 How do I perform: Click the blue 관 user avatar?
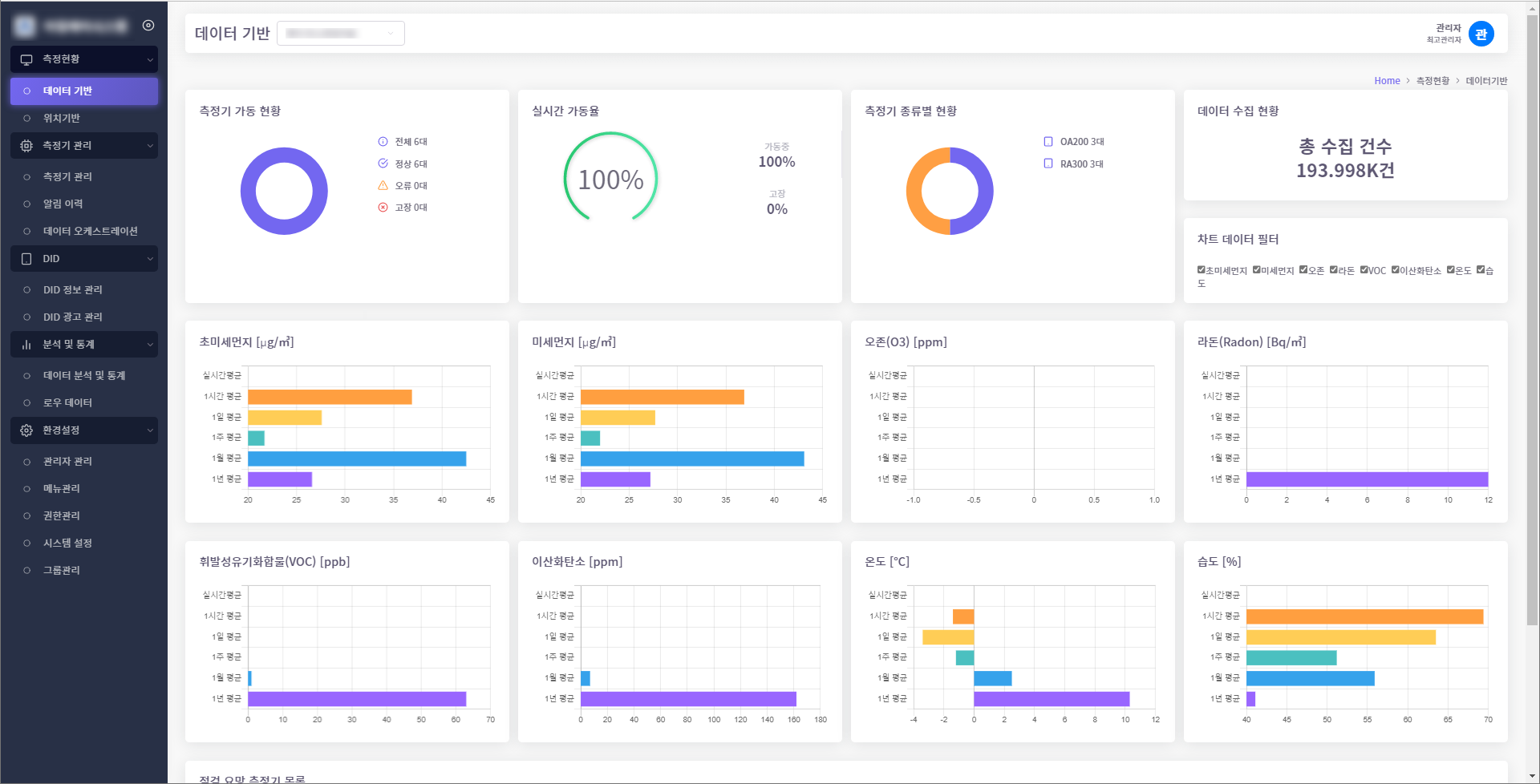[x=1481, y=34]
